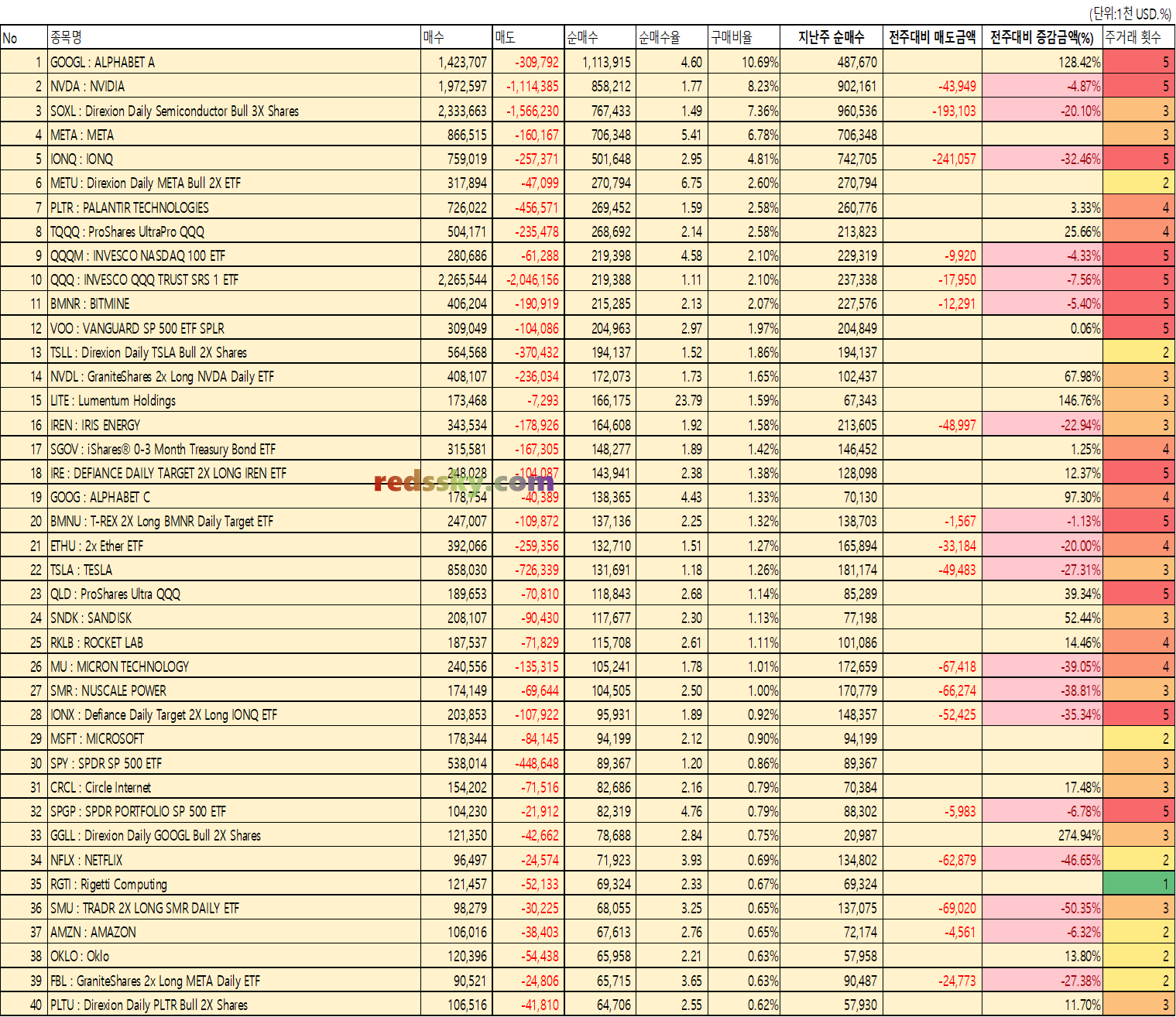
Task: Select ETHU : 2x Ether ETF cell
Action: (x=234, y=546)
